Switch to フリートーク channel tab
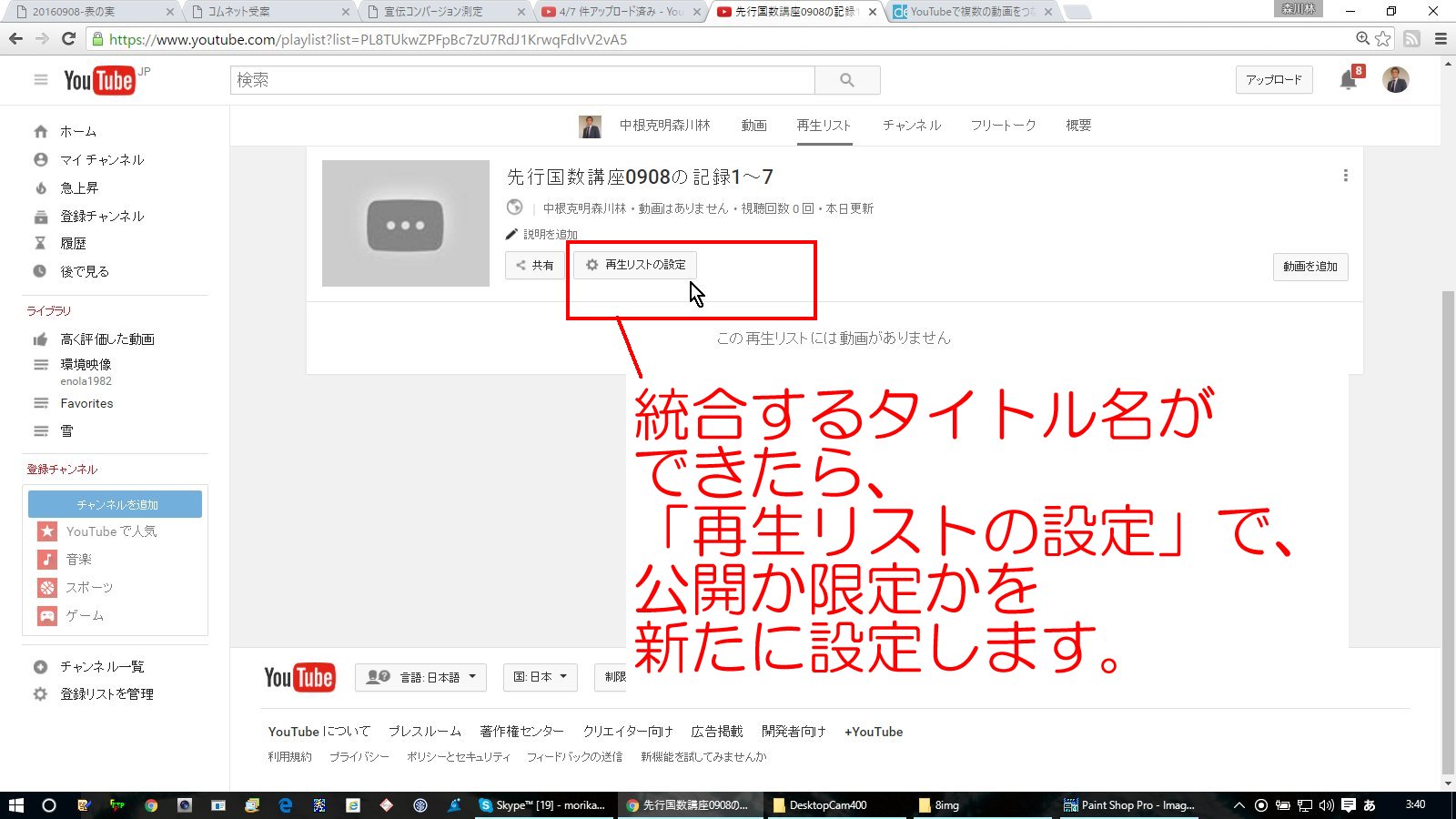 (x=1003, y=126)
